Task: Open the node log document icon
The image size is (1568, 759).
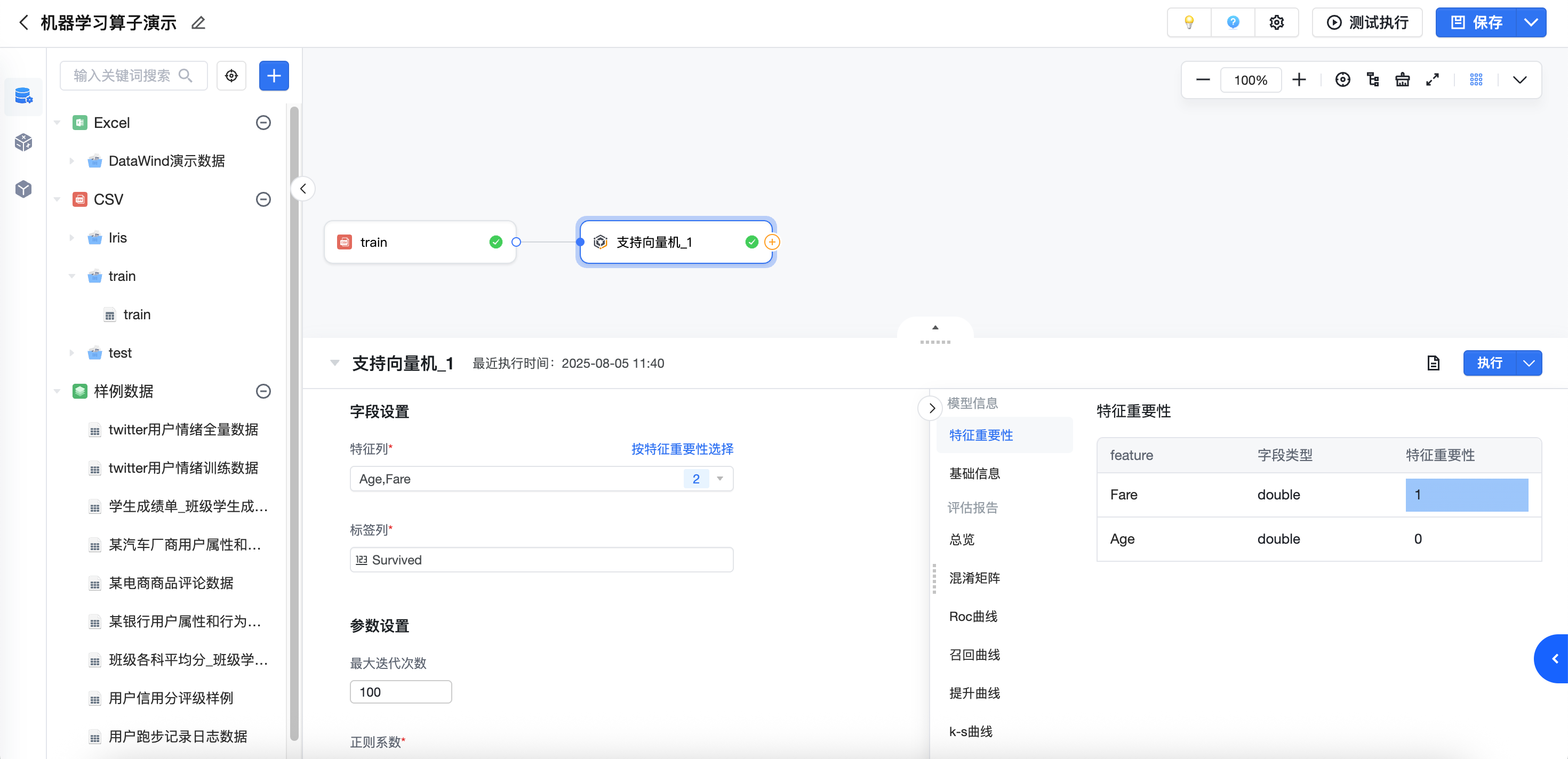Action: click(1434, 363)
